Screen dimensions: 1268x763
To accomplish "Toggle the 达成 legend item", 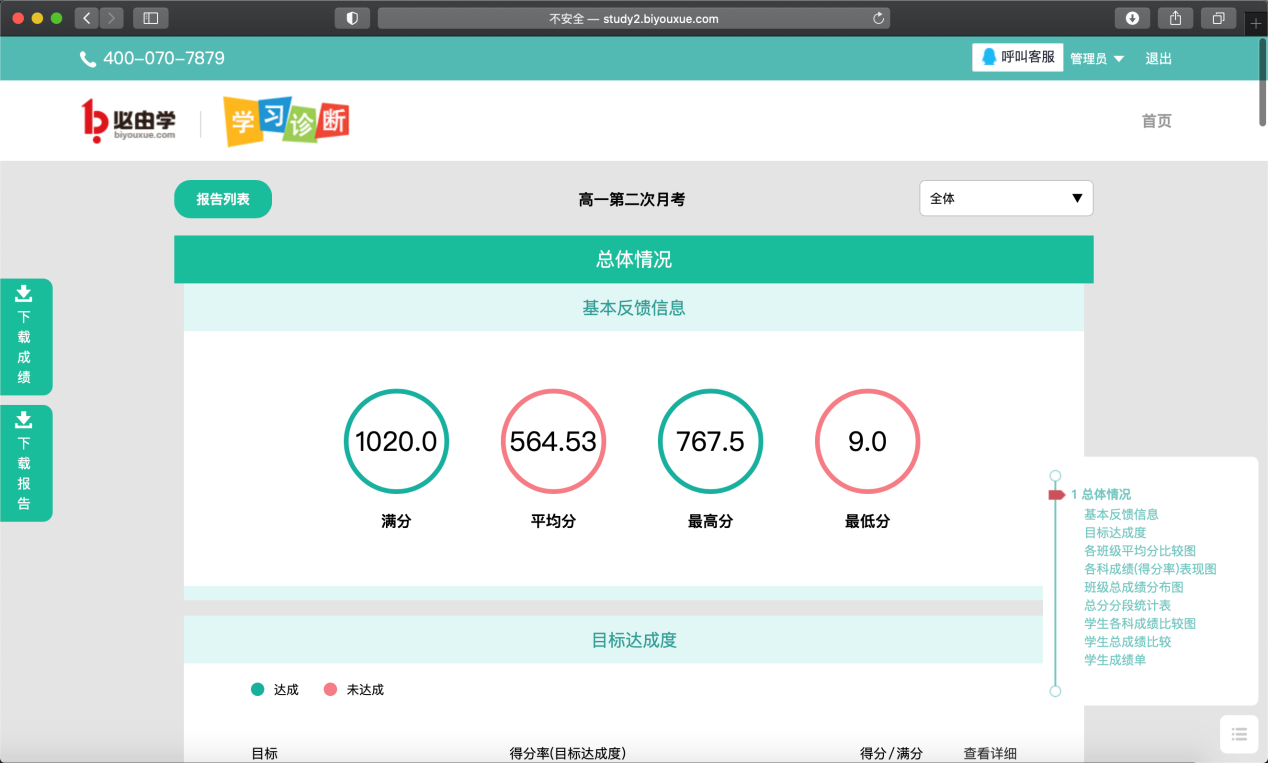I will click(x=275, y=690).
